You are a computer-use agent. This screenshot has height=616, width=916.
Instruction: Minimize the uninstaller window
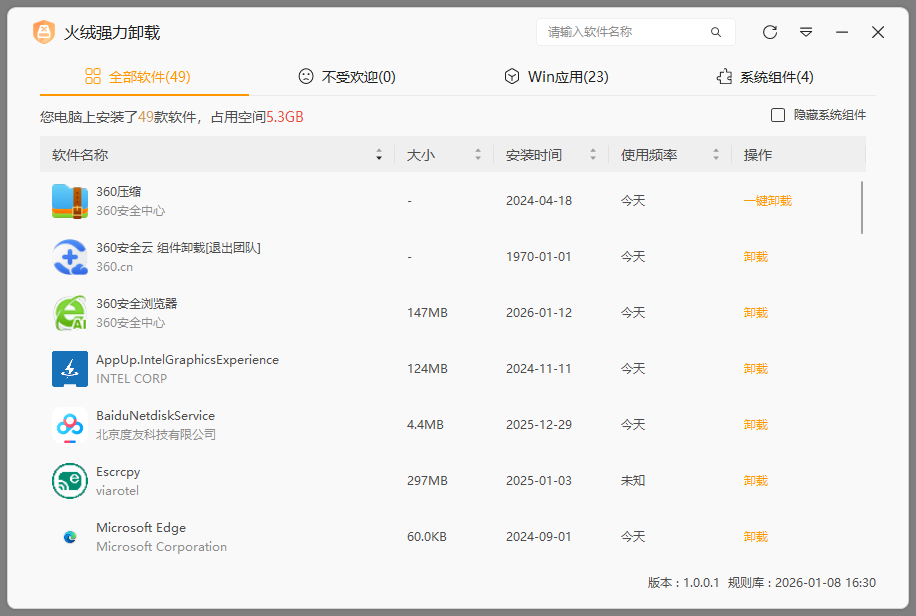pyautogui.click(x=842, y=32)
